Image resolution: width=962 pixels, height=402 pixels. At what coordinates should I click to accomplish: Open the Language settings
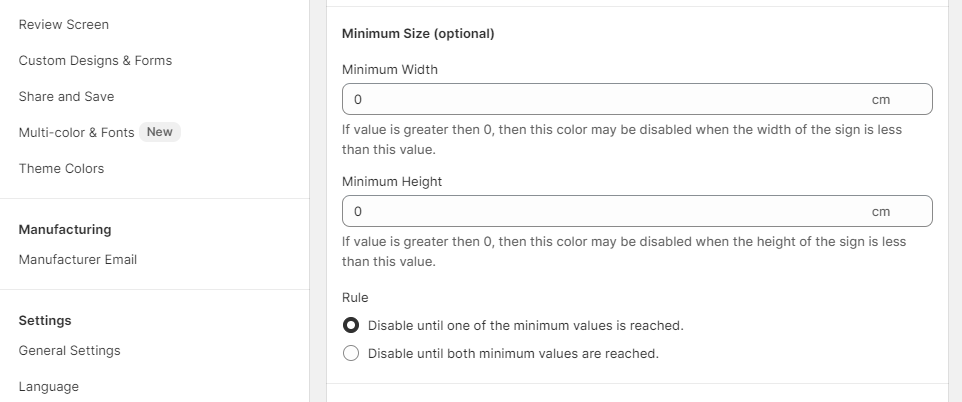click(48, 386)
